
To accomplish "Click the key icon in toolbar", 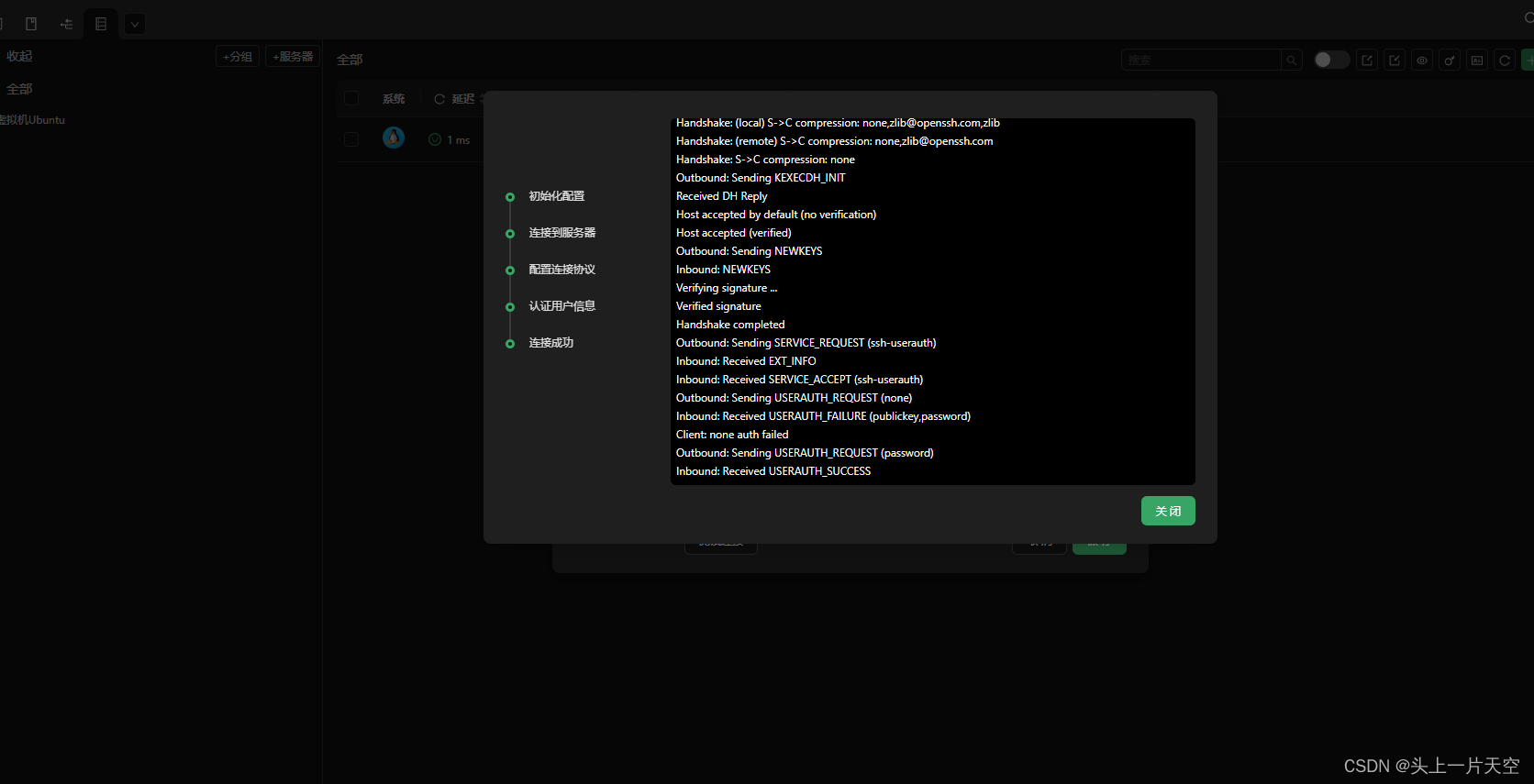I will [x=1450, y=61].
